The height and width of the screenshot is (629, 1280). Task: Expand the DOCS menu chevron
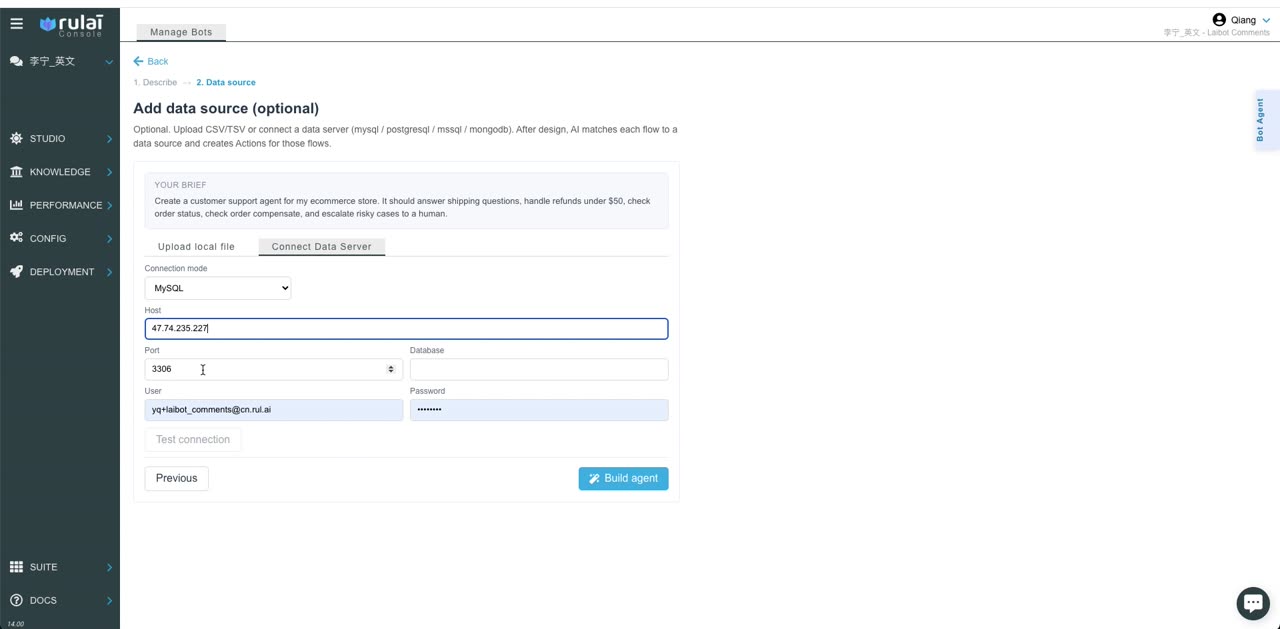[x=109, y=601]
